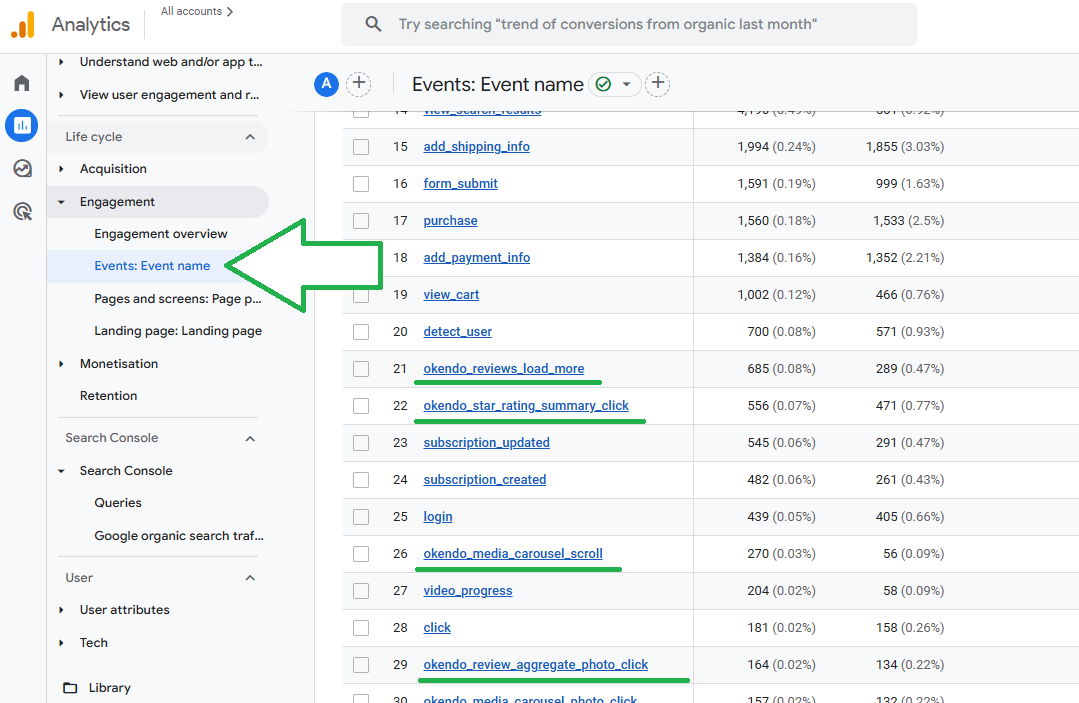Viewport: 1079px width, 703px height.
Task: Collapse the Engagement tree arrow
Action: coord(61,202)
